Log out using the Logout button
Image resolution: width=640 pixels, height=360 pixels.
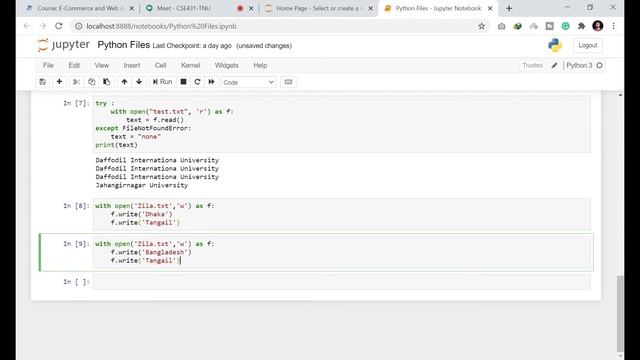click(588, 45)
